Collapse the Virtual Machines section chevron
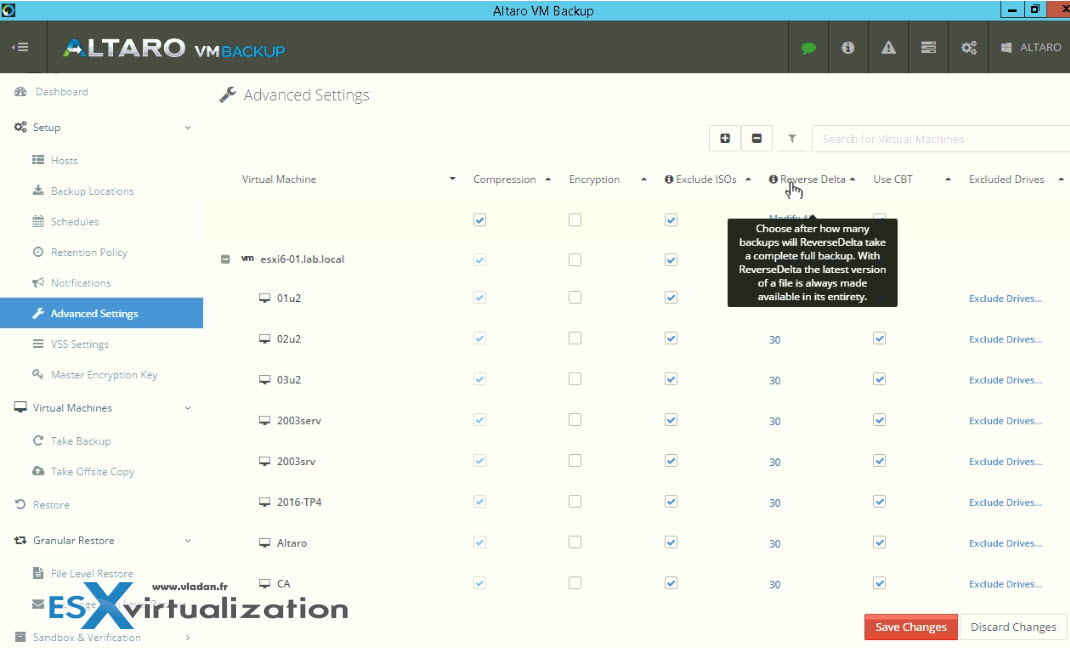The image size is (1070, 648). click(188, 408)
